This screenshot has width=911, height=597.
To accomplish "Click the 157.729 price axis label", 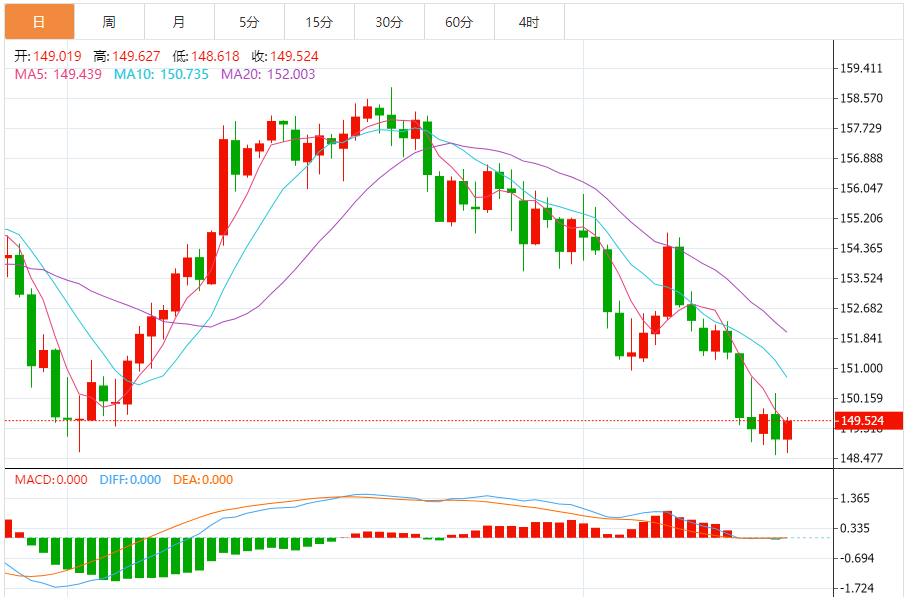I will (861, 128).
